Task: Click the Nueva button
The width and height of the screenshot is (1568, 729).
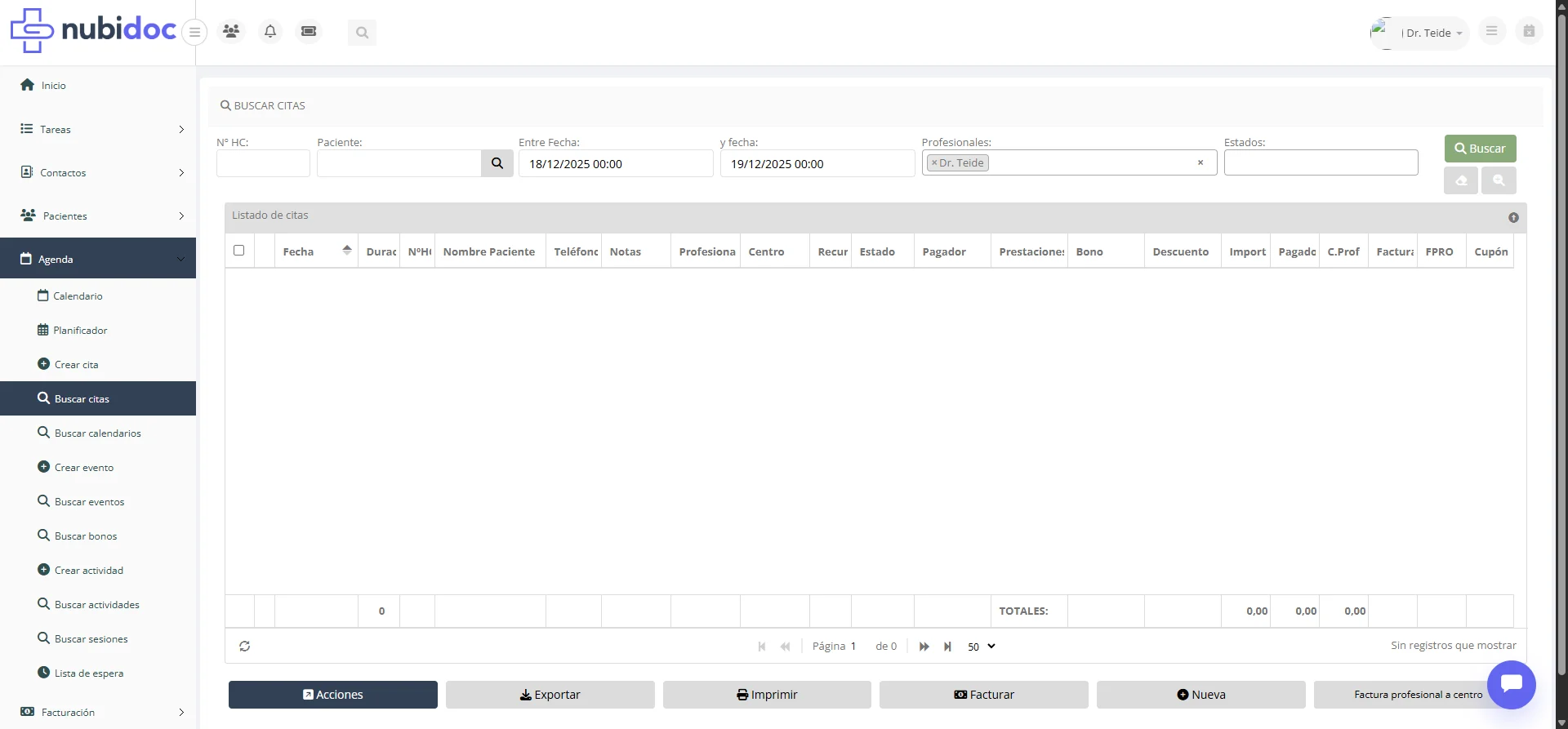Action: [1201, 695]
